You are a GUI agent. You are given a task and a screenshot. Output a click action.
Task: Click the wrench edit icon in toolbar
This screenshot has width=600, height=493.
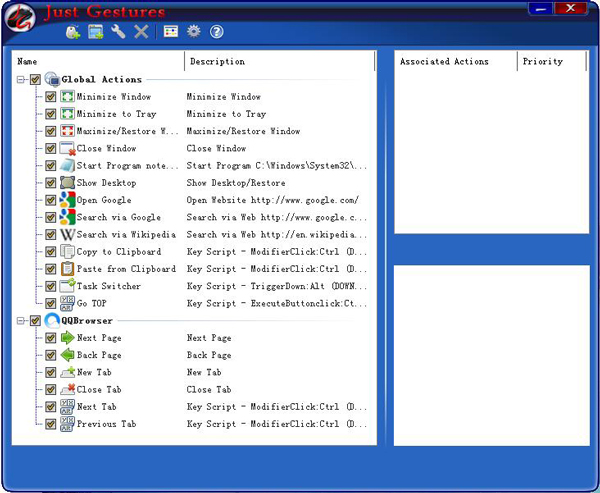(118, 32)
